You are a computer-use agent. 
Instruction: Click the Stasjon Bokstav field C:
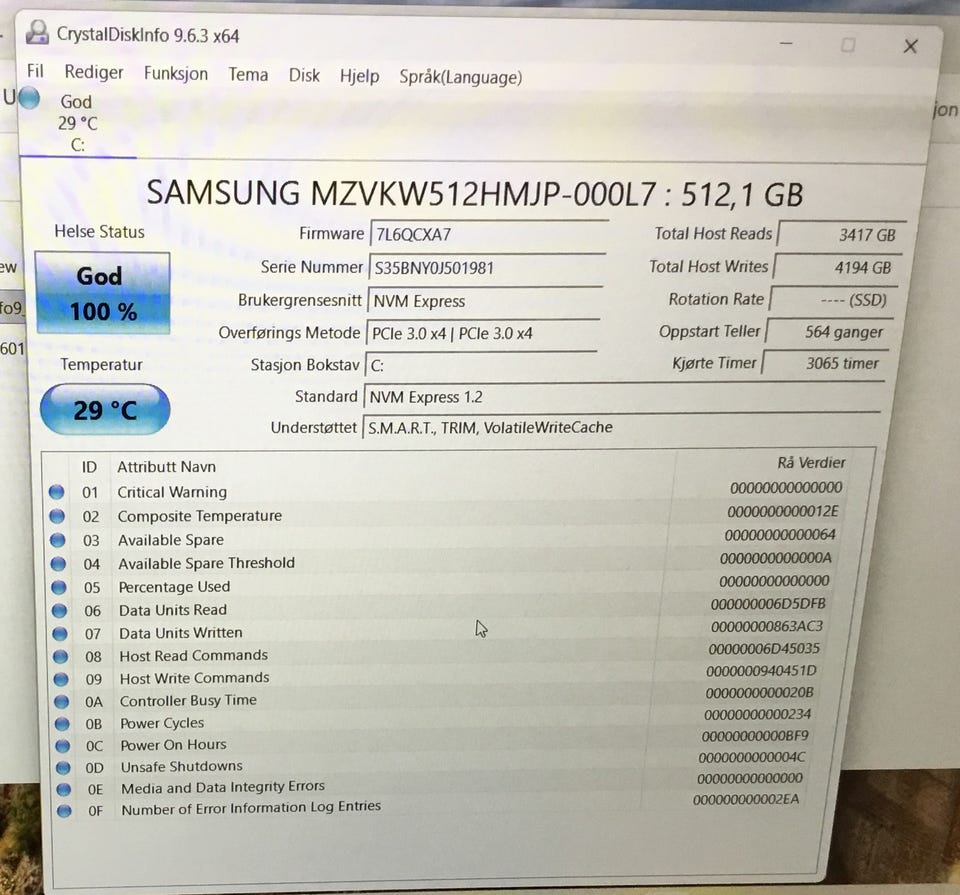481,365
